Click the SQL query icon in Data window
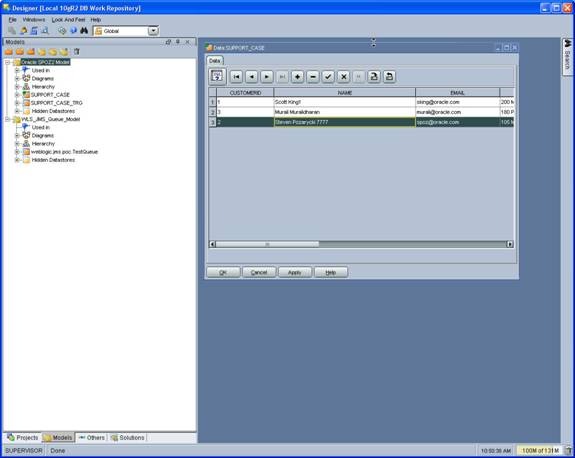The width and height of the screenshot is (575, 458). pos(217,76)
